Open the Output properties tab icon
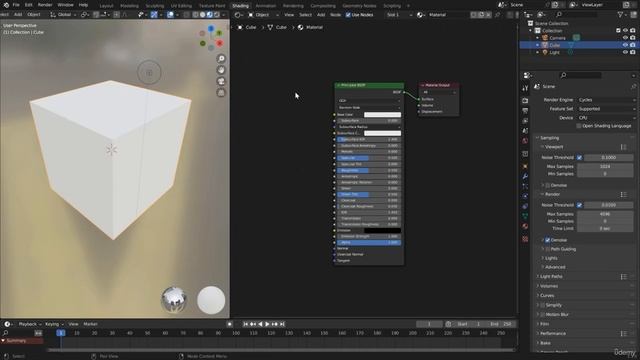 (525, 111)
